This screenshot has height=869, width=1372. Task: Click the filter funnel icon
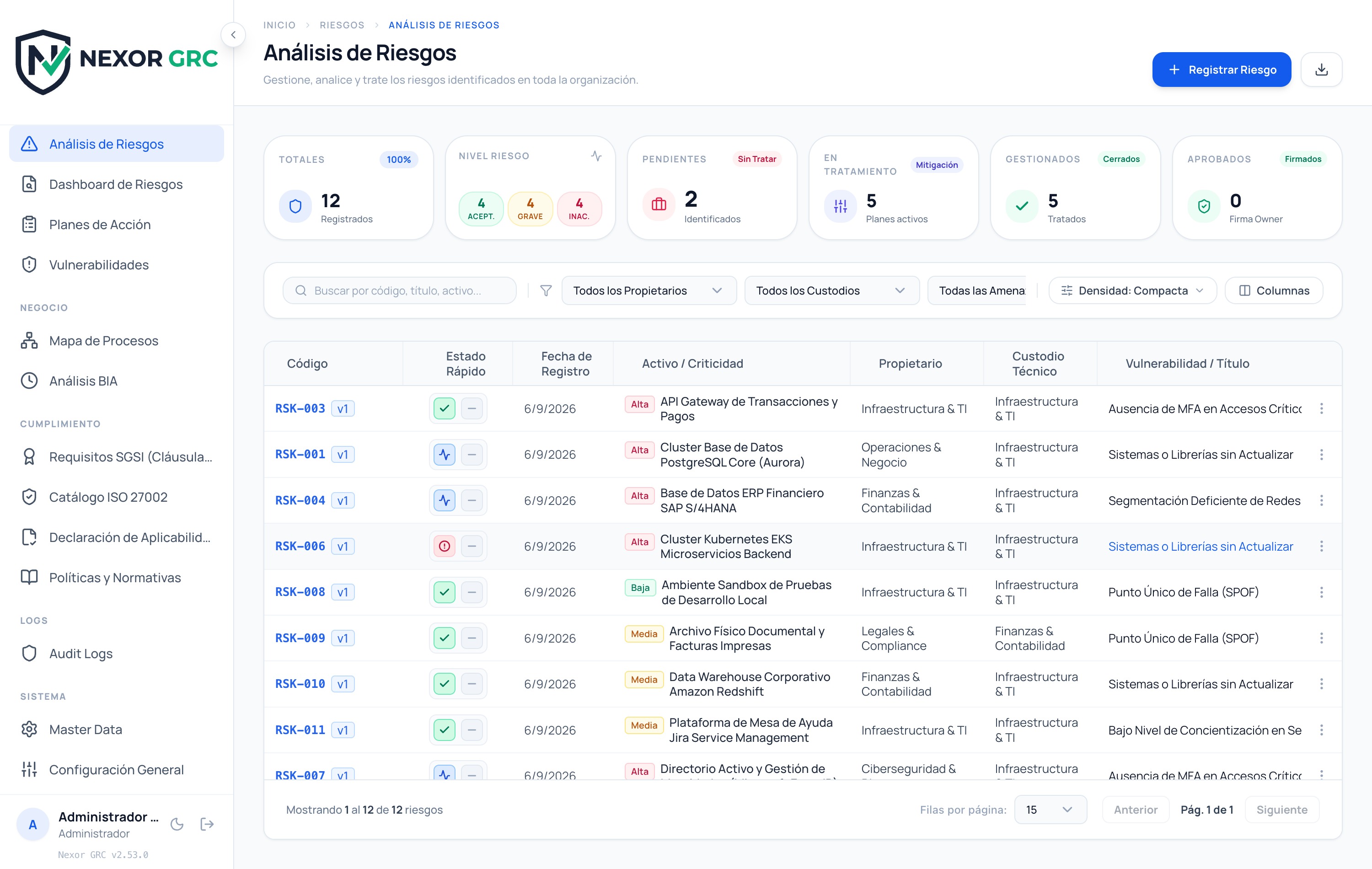point(545,290)
